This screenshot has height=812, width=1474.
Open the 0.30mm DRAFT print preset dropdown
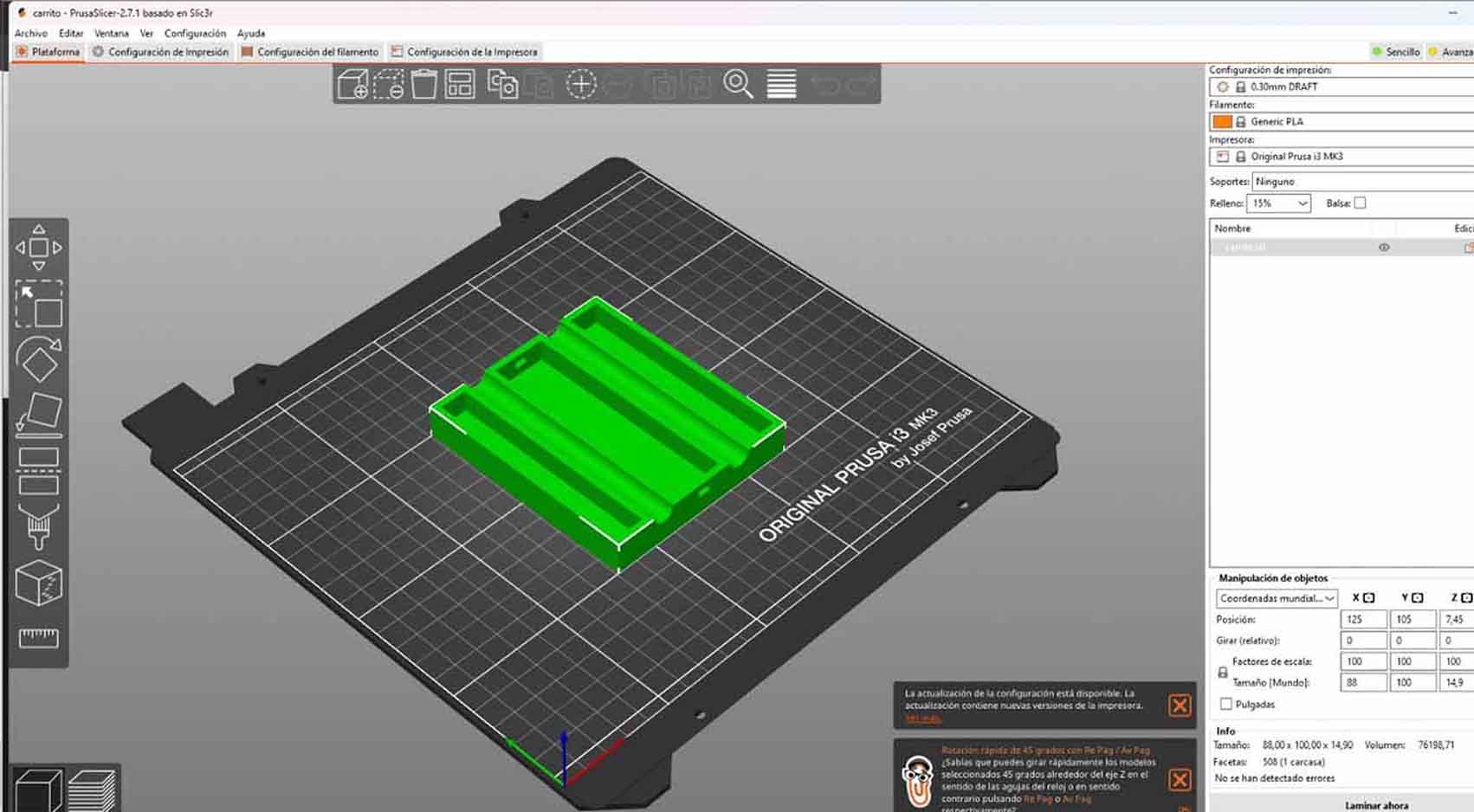pos(1341,87)
